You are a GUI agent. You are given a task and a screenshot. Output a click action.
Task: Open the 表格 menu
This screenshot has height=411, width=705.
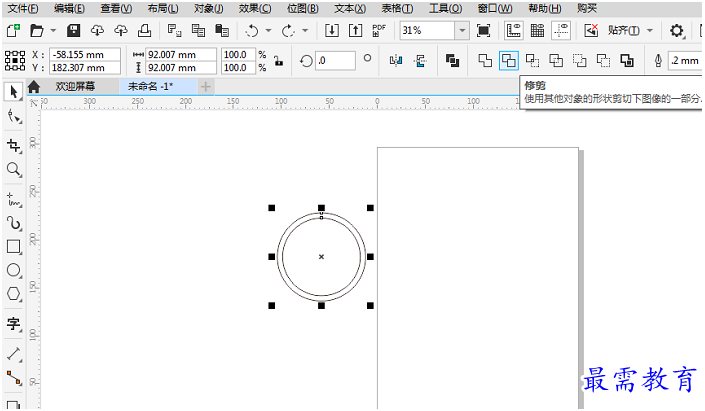pyautogui.click(x=397, y=9)
